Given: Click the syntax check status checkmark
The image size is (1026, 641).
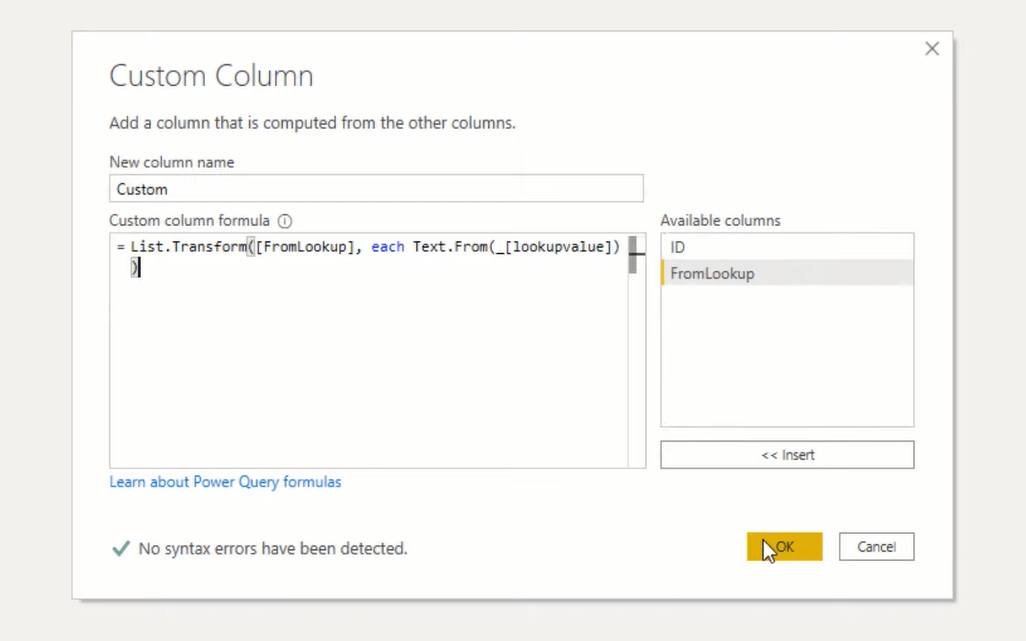Looking at the screenshot, I should pos(121,548).
